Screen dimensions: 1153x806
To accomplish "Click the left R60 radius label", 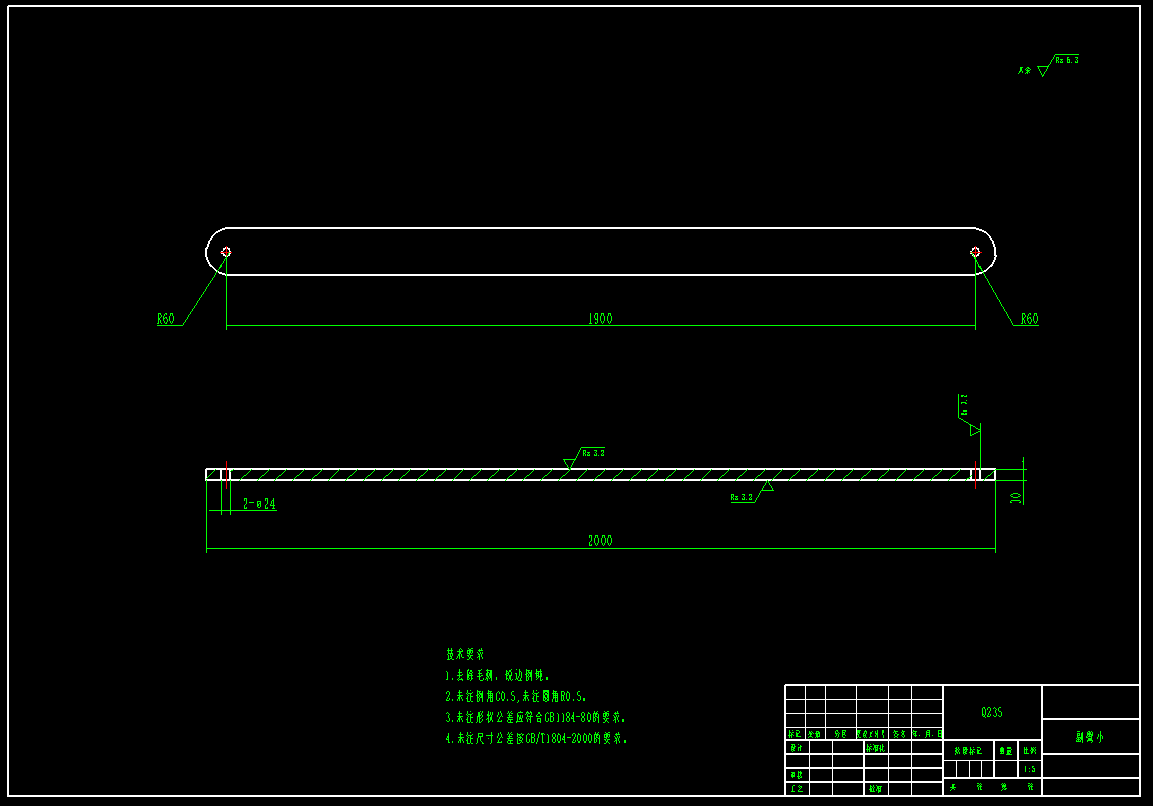I will (166, 318).
